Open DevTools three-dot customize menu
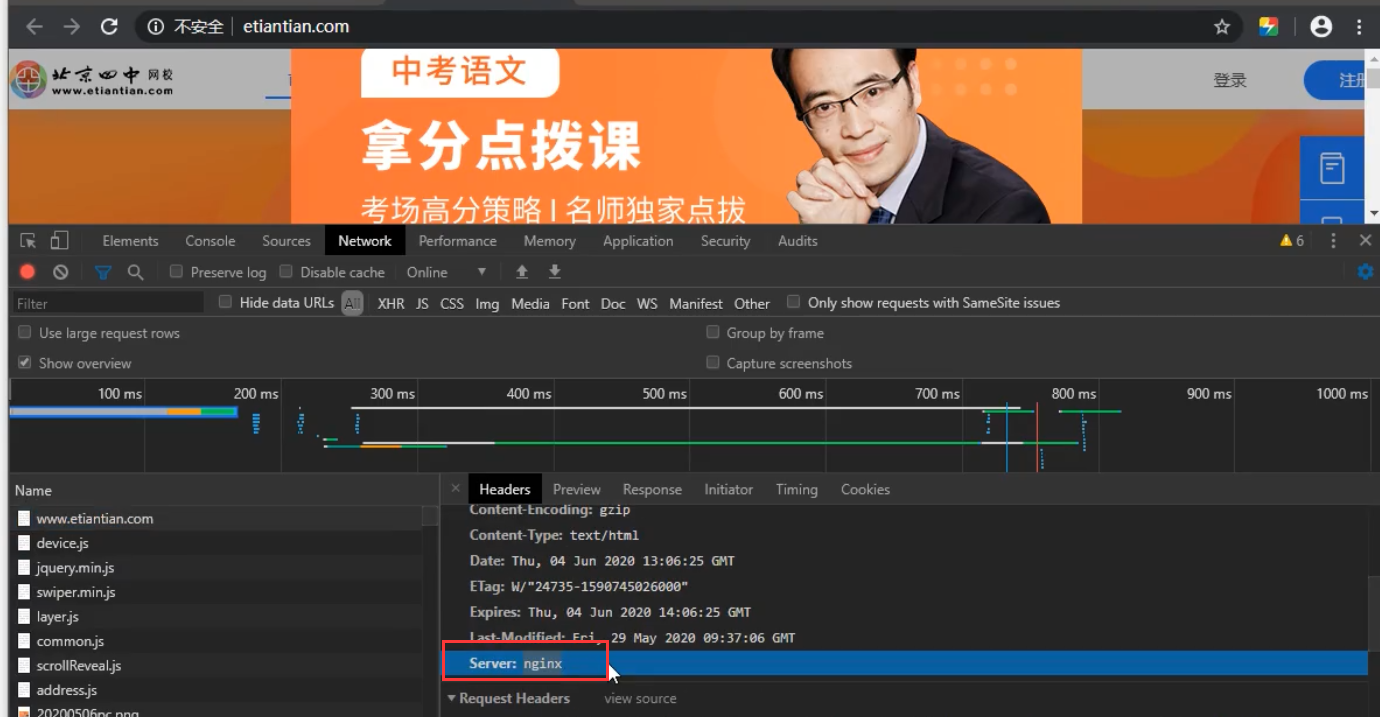1380x717 pixels. 1333,241
